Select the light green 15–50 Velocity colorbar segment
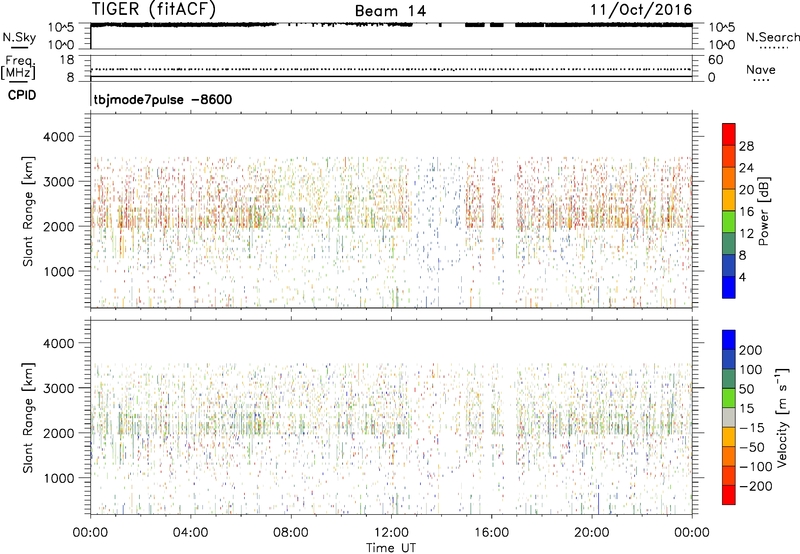Image resolution: width=800 pixels, height=554 pixels. click(x=729, y=398)
